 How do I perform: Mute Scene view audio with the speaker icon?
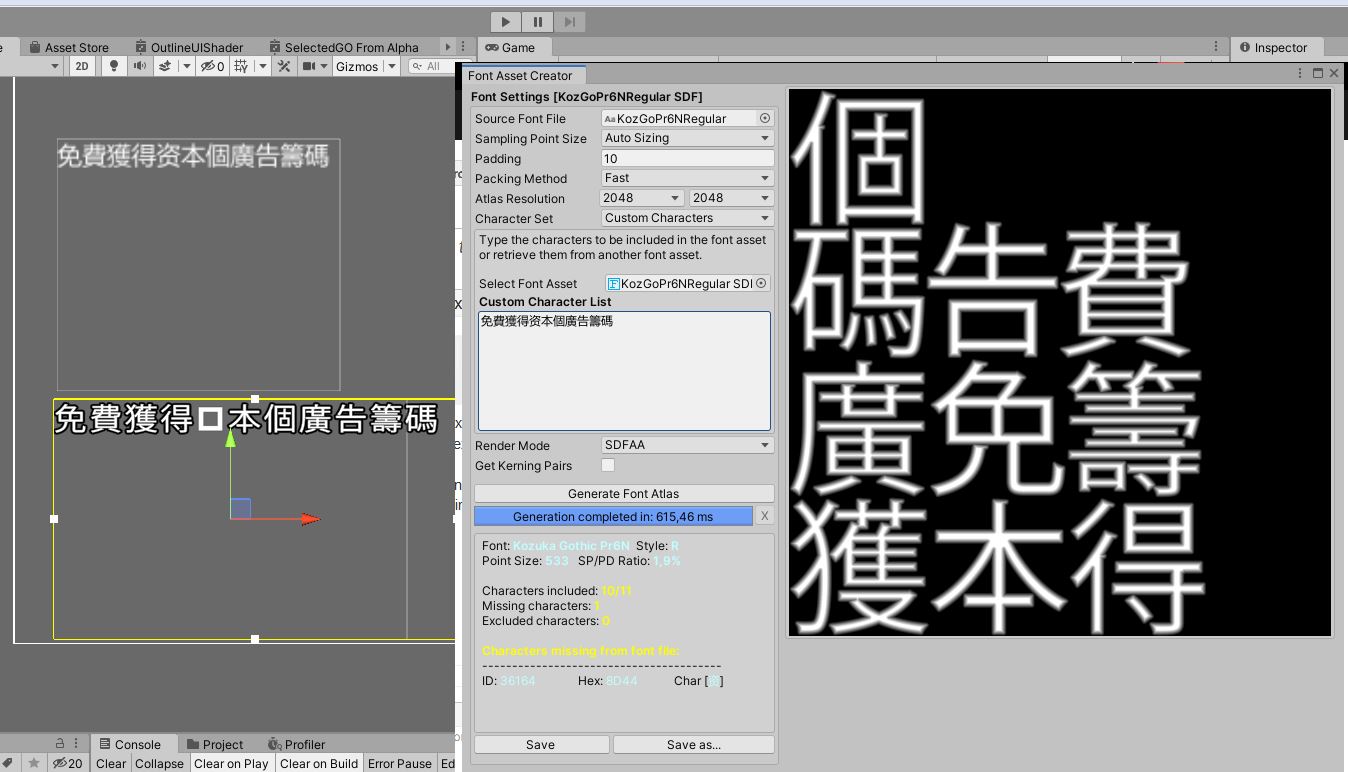click(x=142, y=66)
